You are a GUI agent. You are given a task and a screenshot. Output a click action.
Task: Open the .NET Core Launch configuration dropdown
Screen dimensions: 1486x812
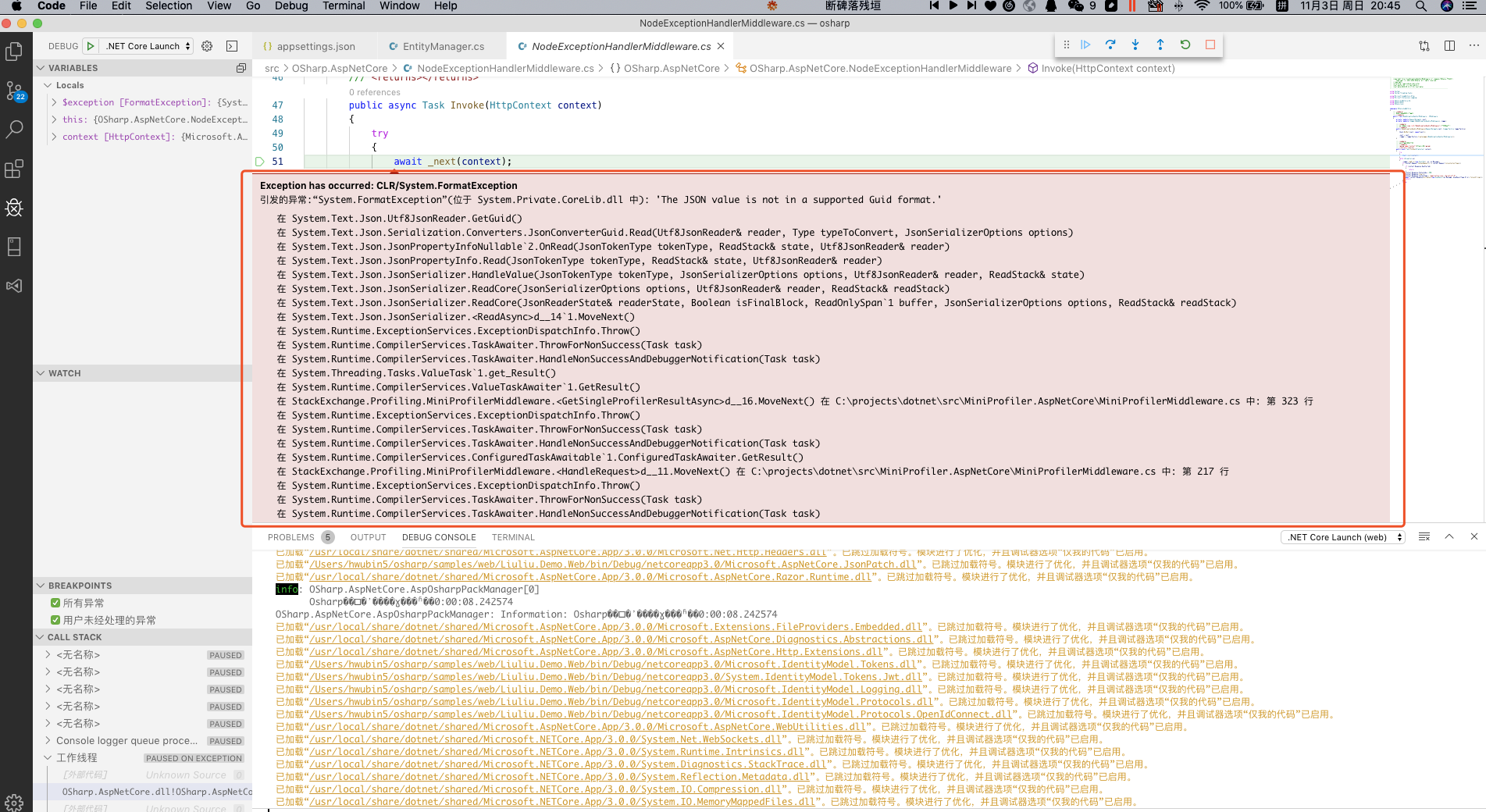point(145,45)
